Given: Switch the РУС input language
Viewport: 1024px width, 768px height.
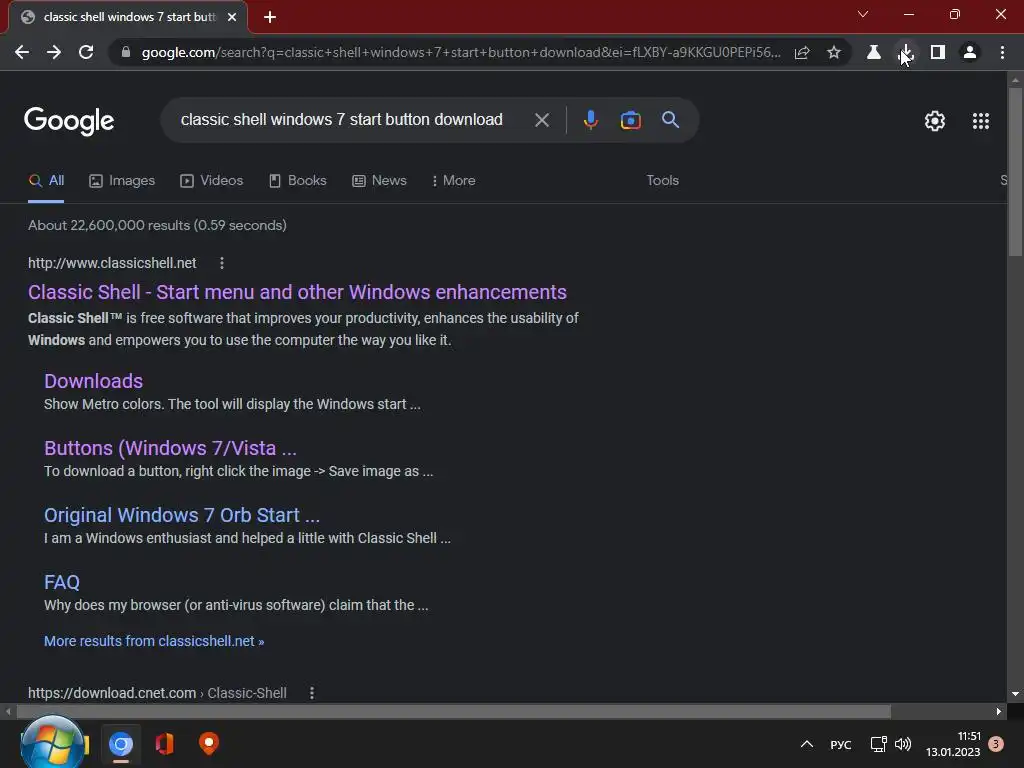Looking at the screenshot, I should [x=840, y=745].
